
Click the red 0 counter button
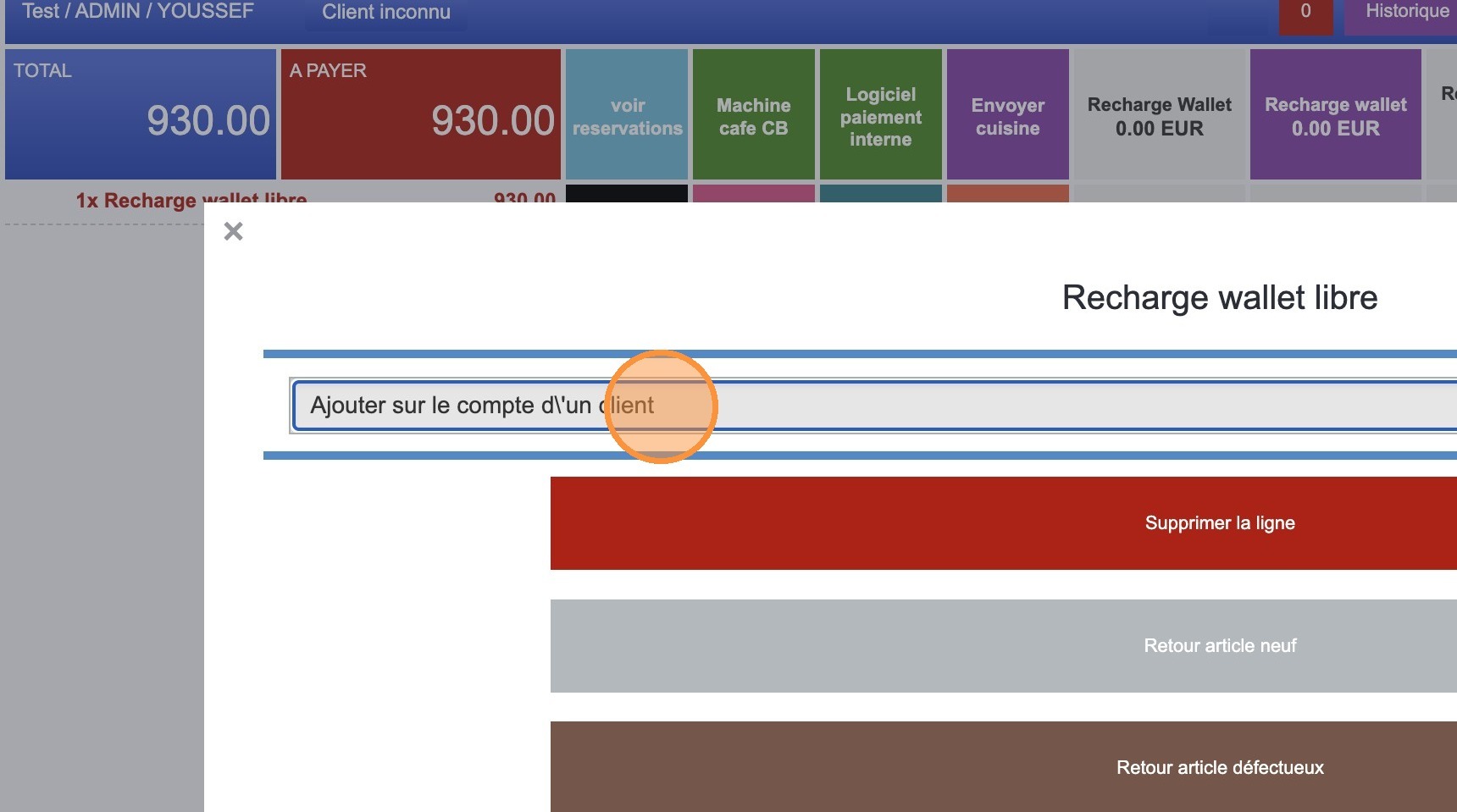[1305, 13]
